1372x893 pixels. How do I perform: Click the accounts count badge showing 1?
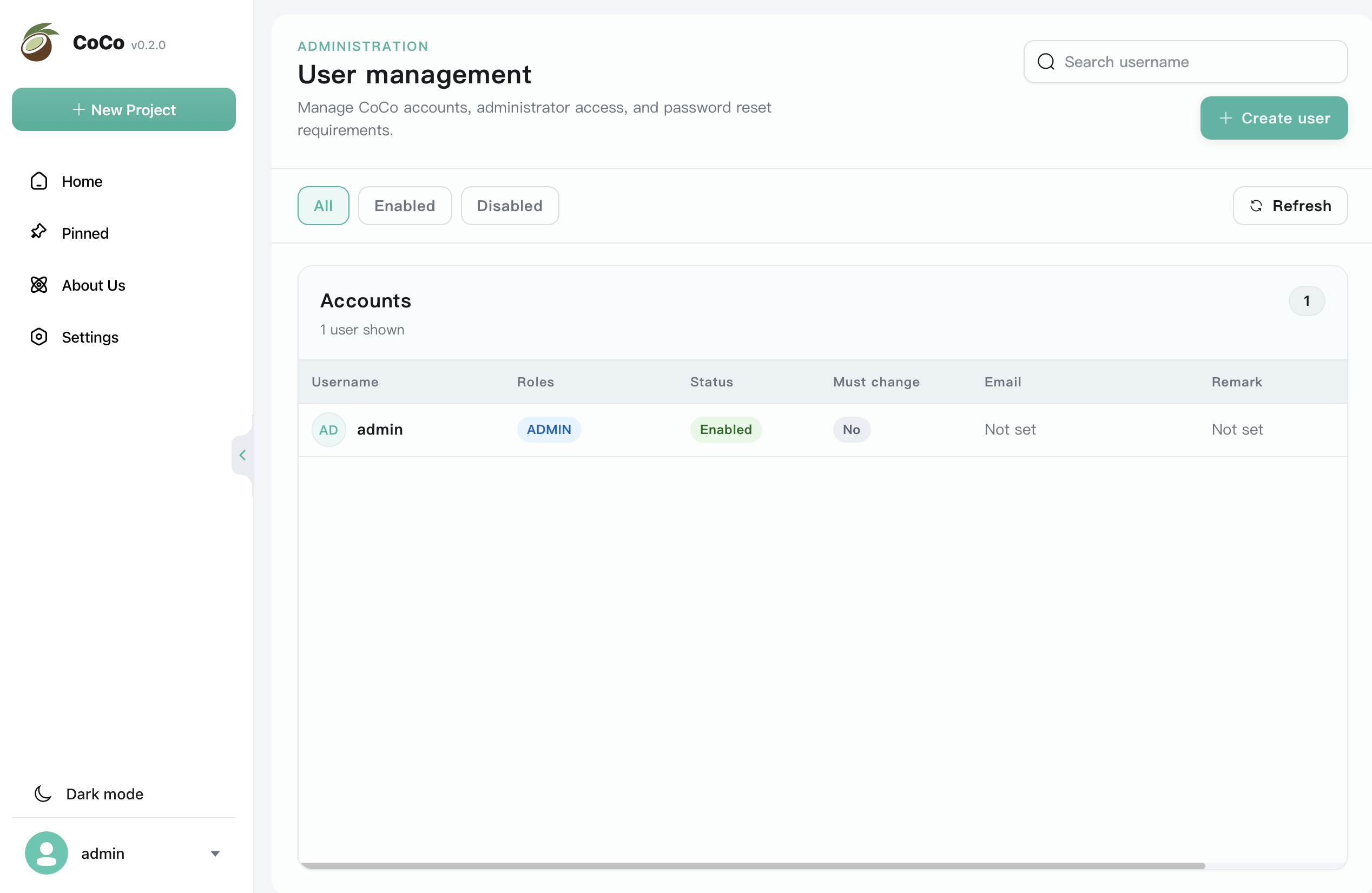[1307, 301]
